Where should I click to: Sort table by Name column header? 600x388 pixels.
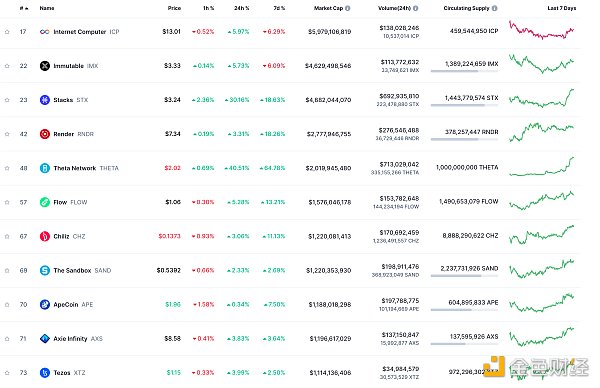tap(47, 8)
